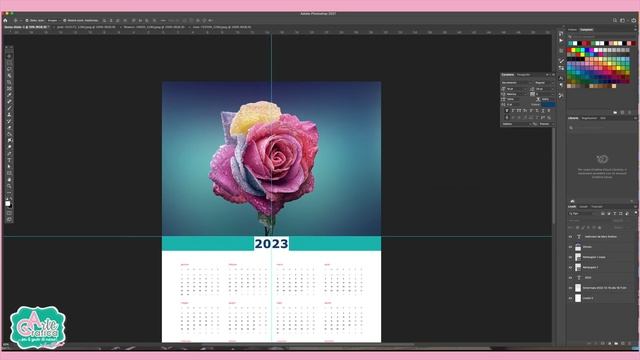Viewport: 640px width, 360px height.
Task: Open the Actions panel play icon in dock
Action: tap(561, 41)
